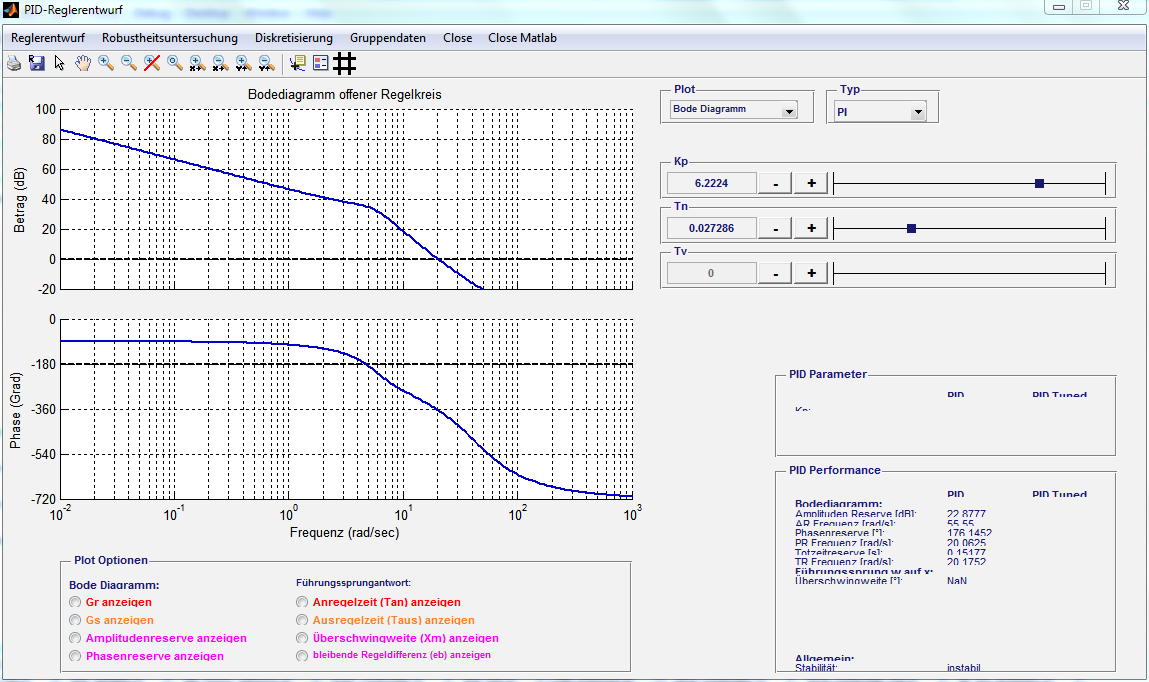Enable 'Gr anzeigen' radio button
The height and width of the screenshot is (682, 1149).
[76, 602]
